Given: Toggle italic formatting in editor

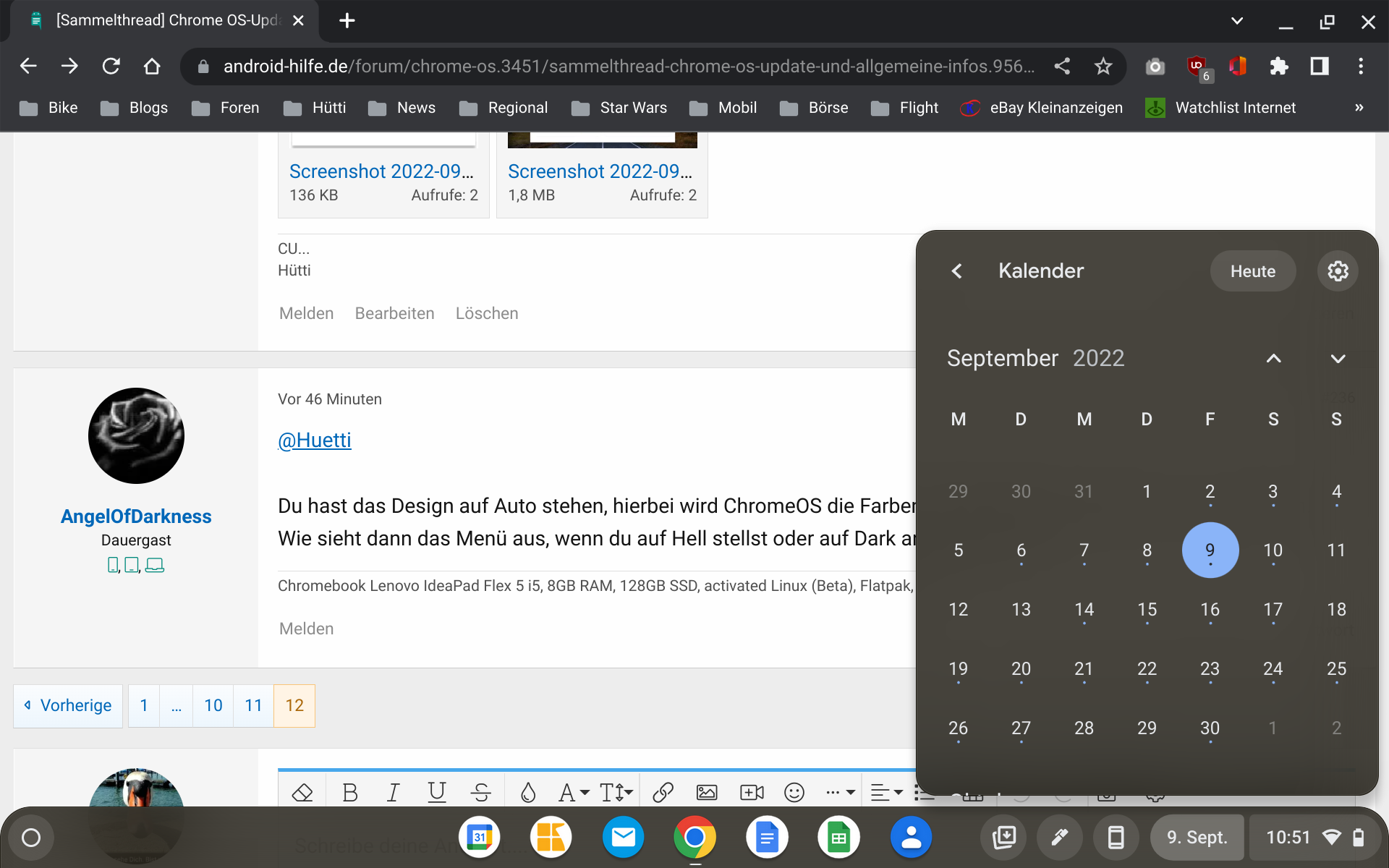Looking at the screenshot, I should [x=393, y=793].
